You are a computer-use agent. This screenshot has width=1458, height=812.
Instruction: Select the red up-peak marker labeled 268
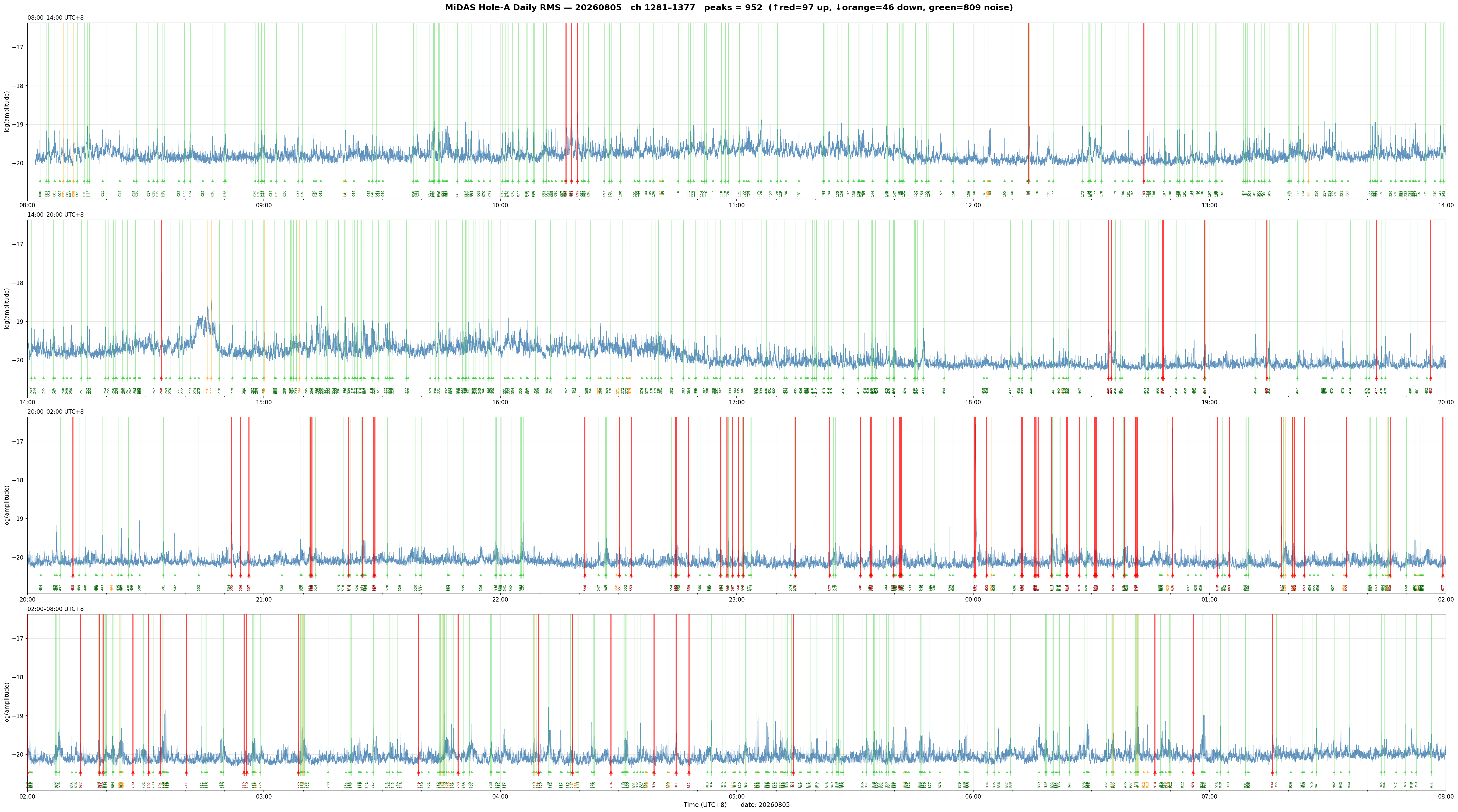161,378
